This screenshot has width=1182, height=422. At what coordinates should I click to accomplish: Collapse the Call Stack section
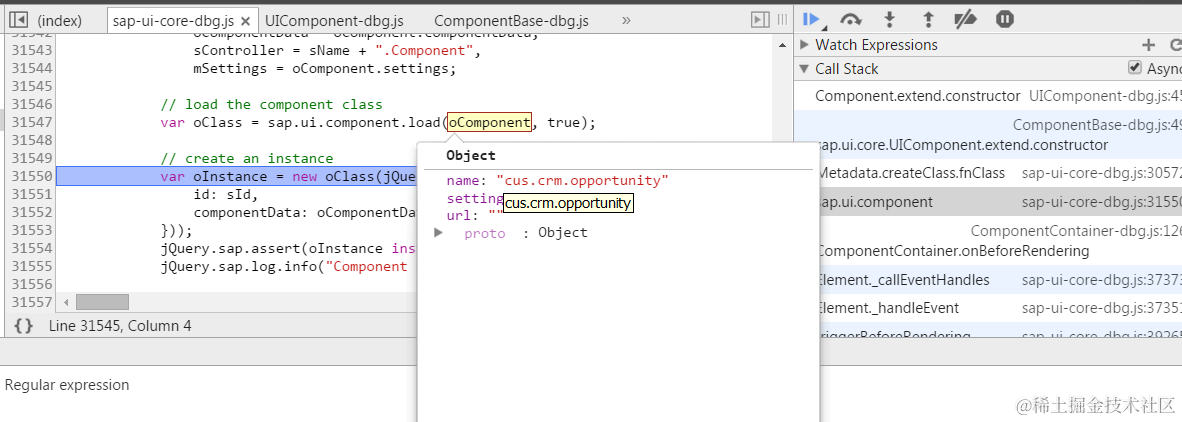(x=804, y=69)
